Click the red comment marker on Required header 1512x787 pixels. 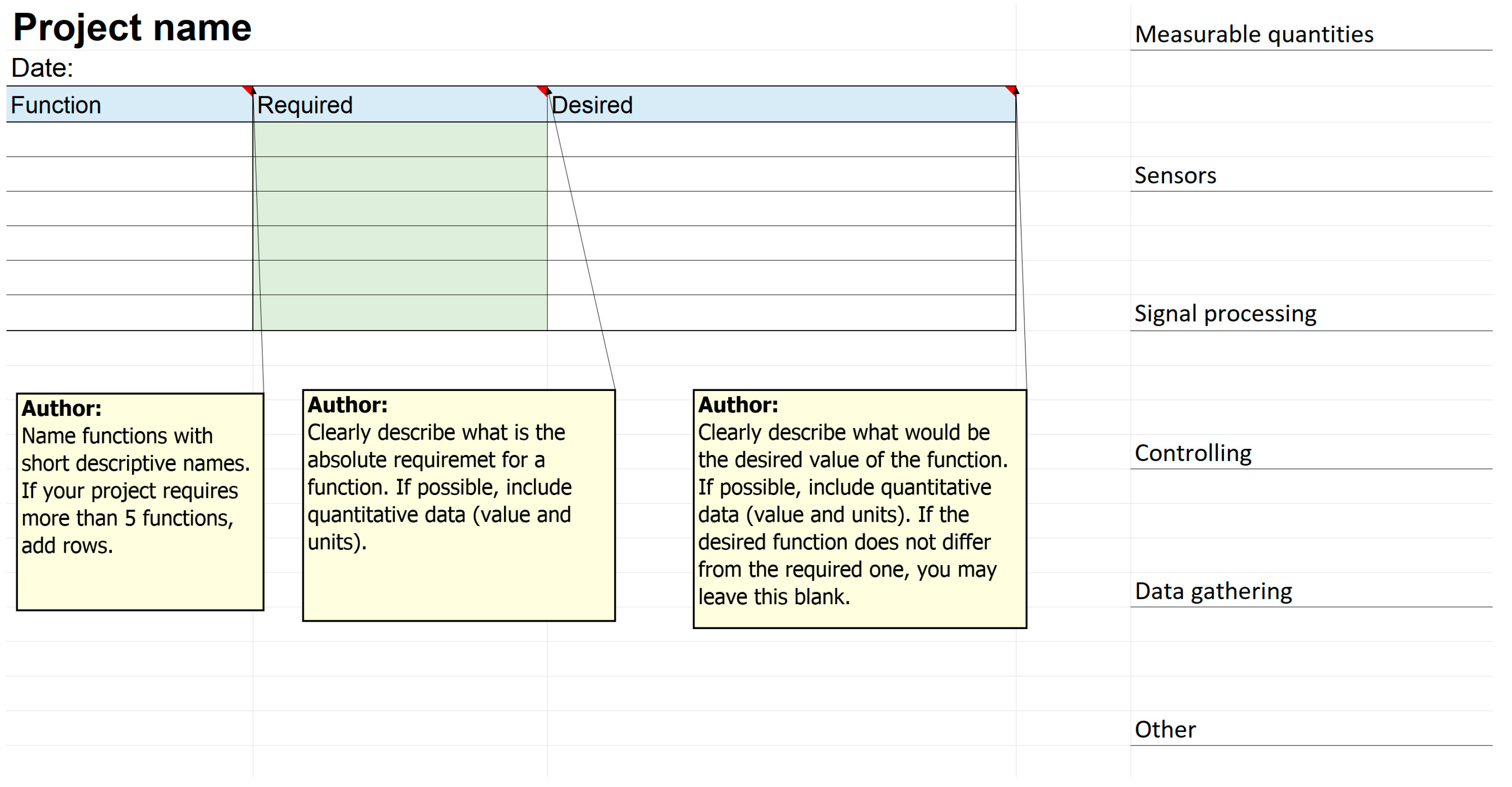[x=543, y=90]
